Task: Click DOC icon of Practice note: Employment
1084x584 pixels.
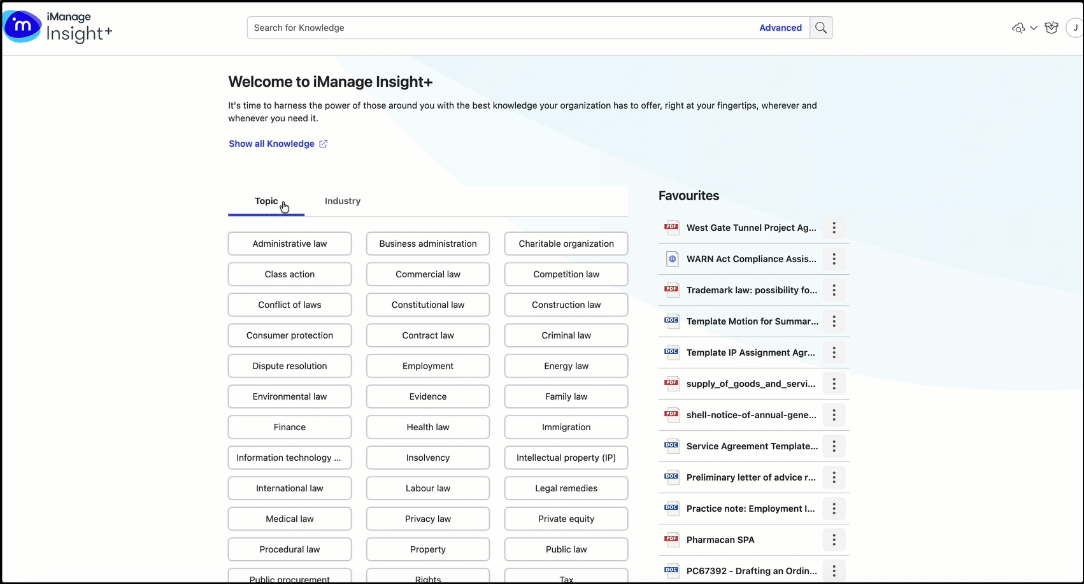Action: 671,508
